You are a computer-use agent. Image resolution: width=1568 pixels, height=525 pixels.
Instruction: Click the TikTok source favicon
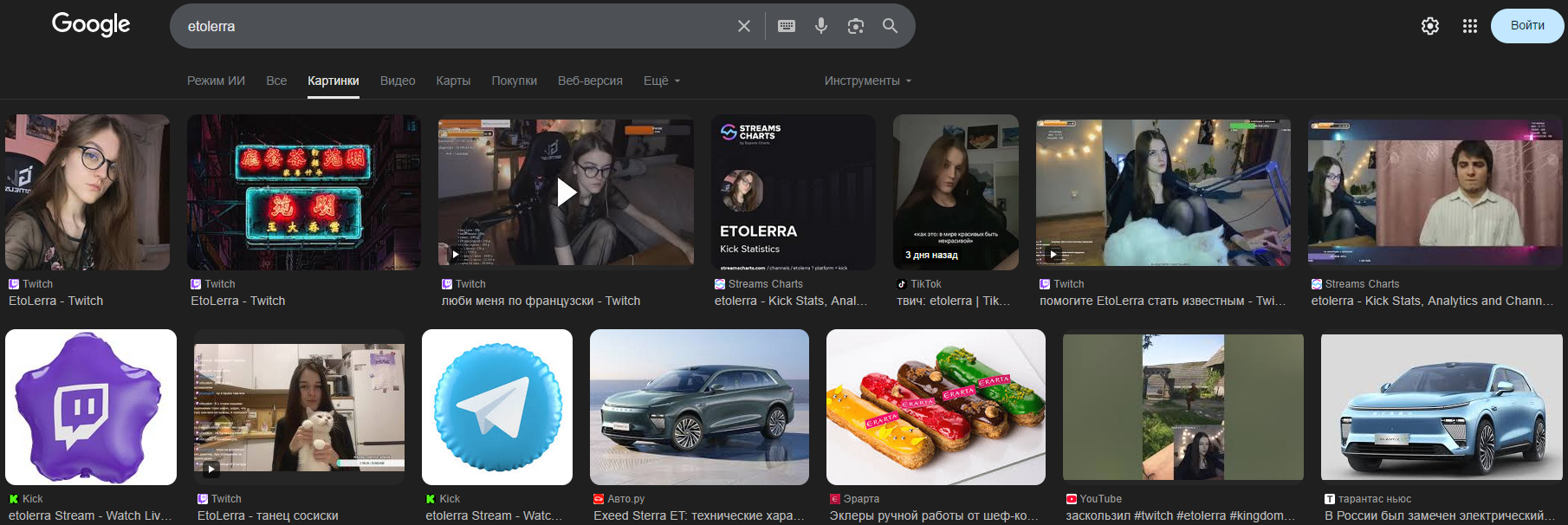point(902,284)
